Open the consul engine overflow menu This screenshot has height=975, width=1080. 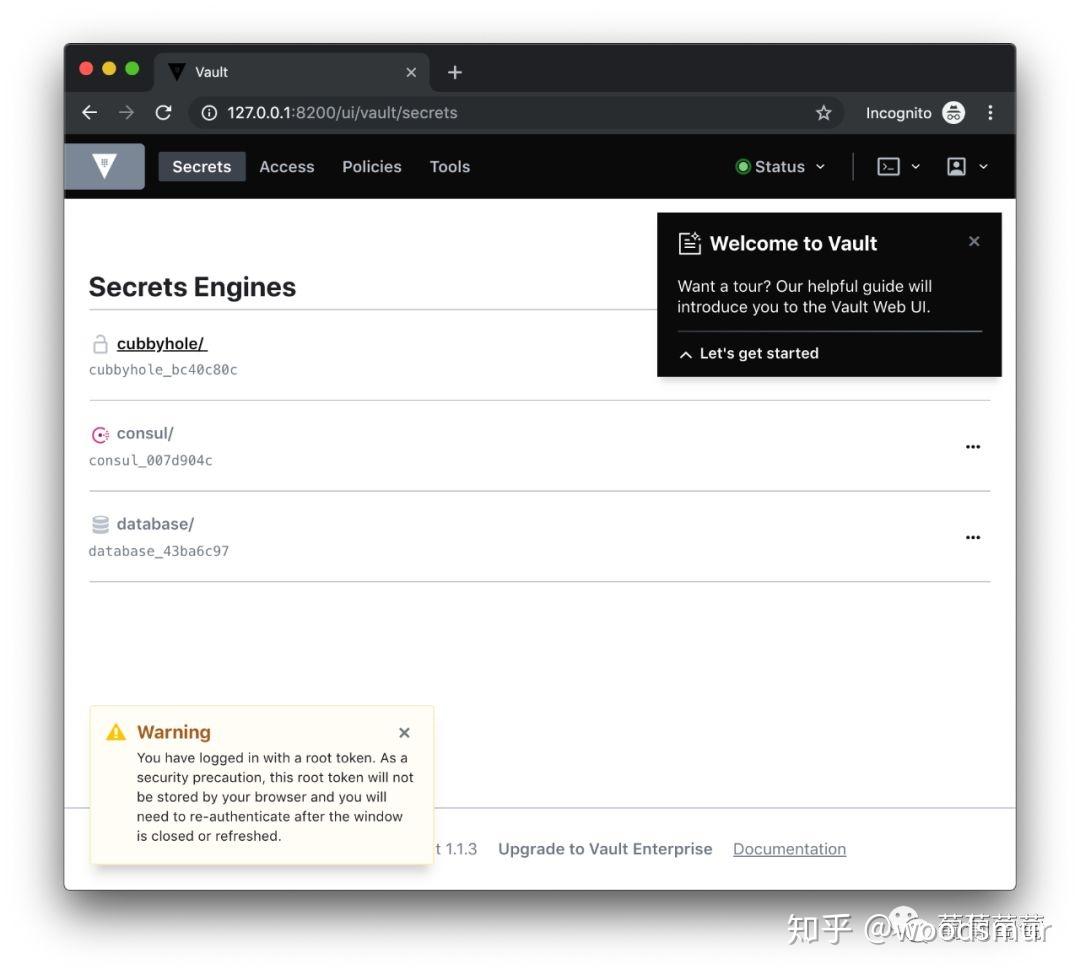pos(972,447)
